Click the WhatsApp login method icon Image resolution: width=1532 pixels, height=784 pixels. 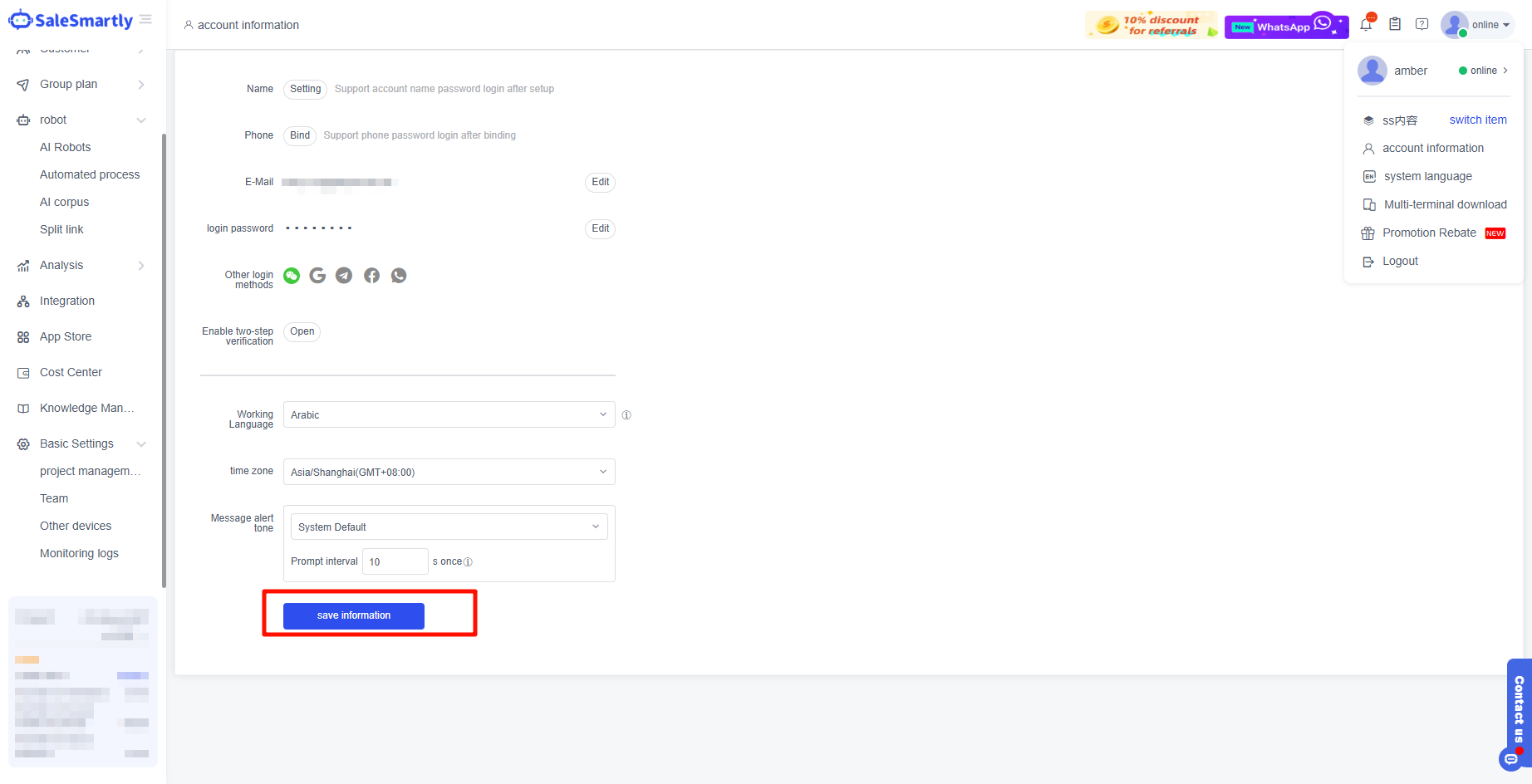pos(399,276)
